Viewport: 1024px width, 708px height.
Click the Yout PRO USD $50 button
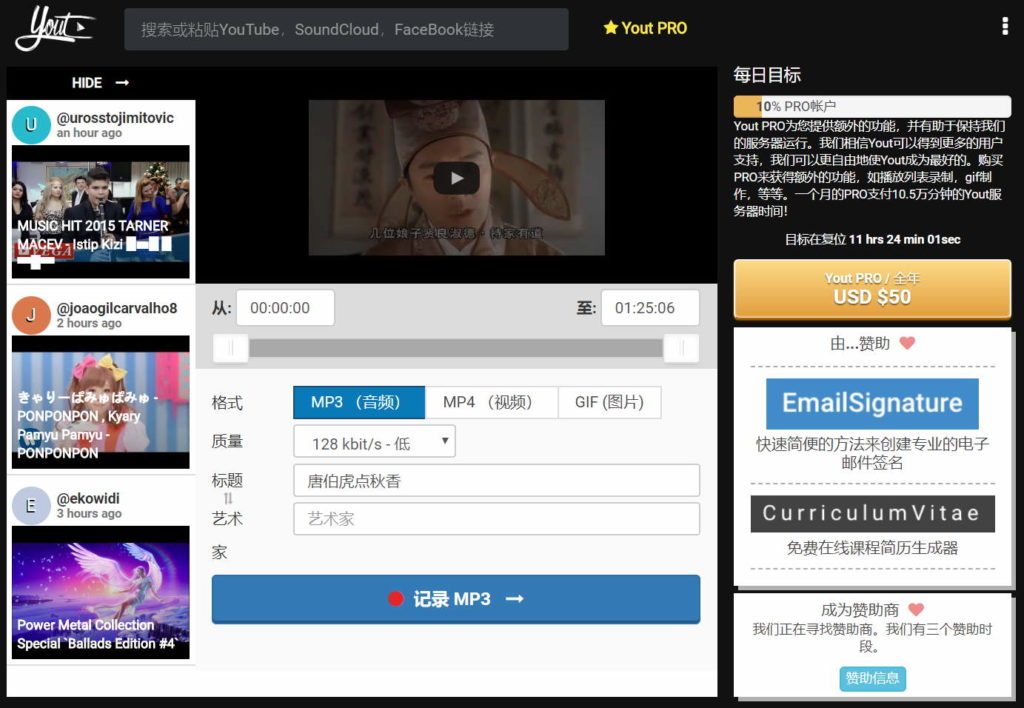click(x=872, y=288)
